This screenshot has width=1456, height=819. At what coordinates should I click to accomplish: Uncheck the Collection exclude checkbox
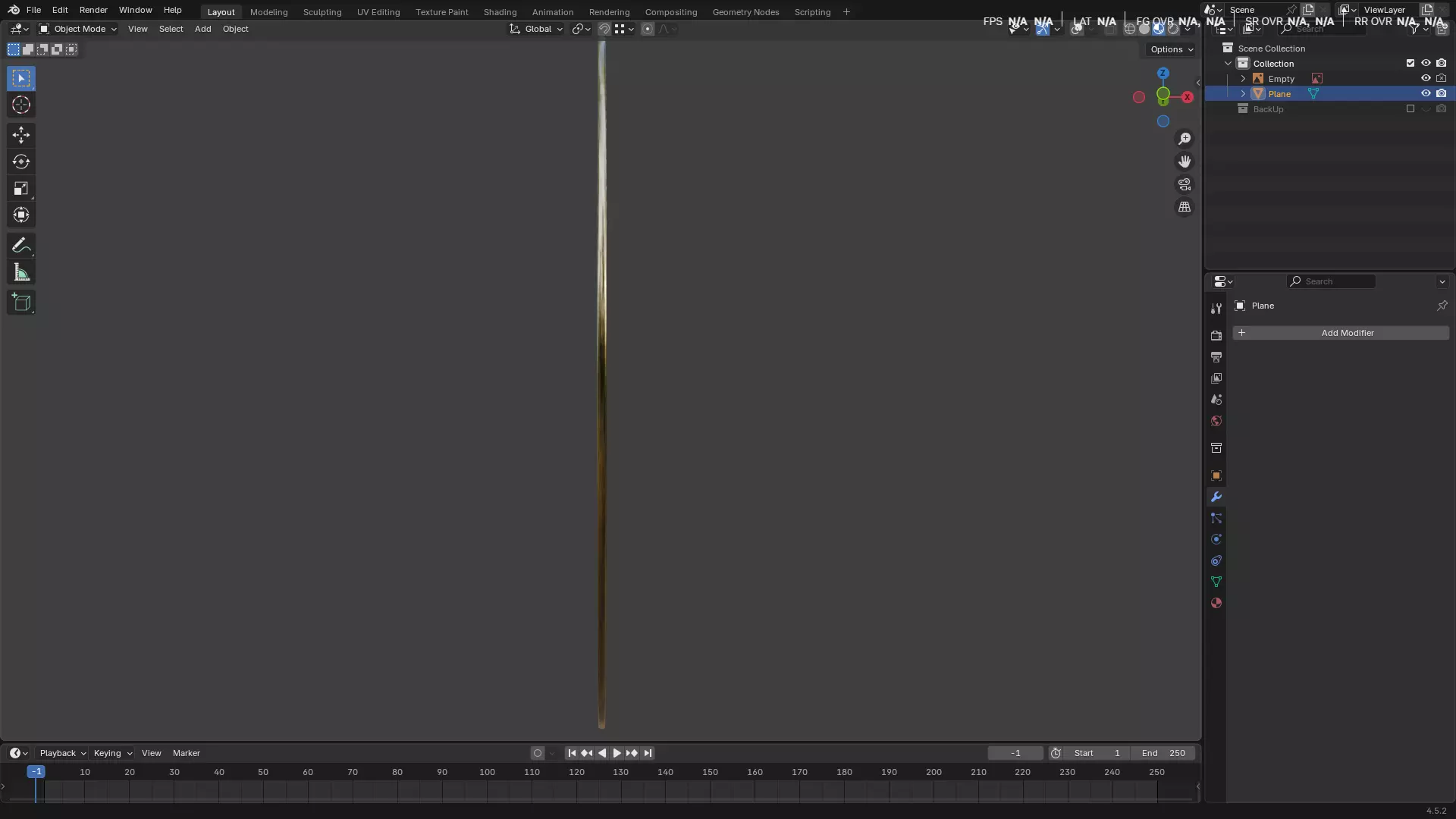pos(1410,64)
